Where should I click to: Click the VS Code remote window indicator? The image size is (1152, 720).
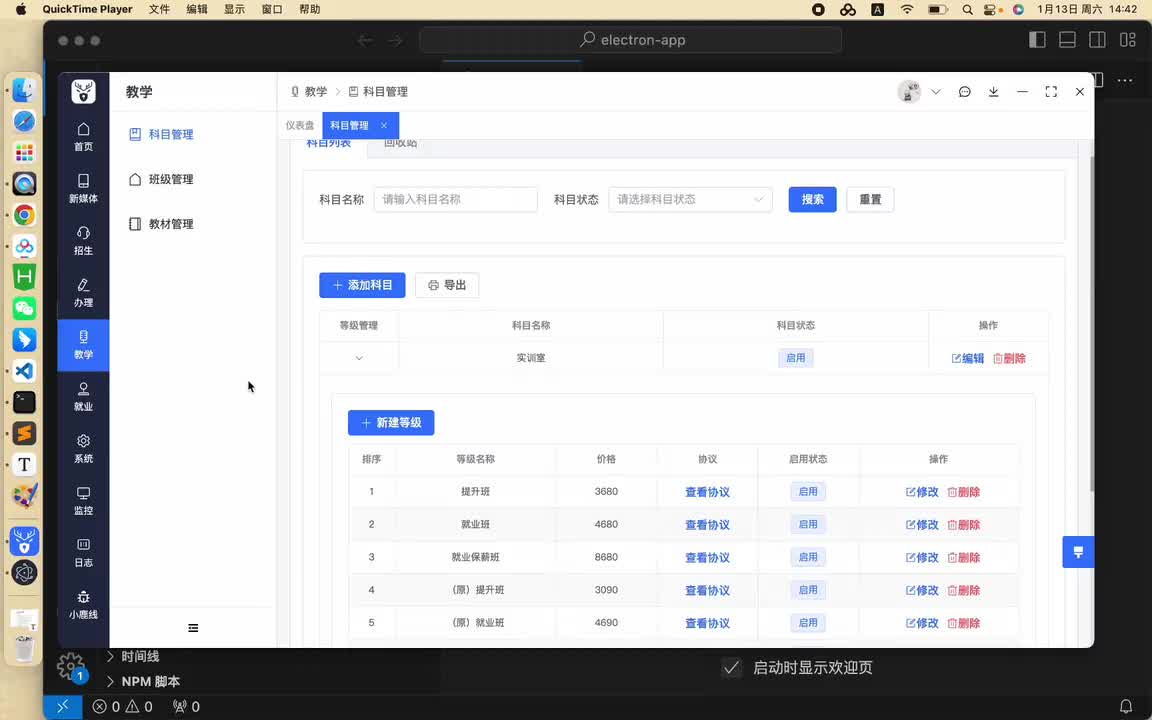62,707
